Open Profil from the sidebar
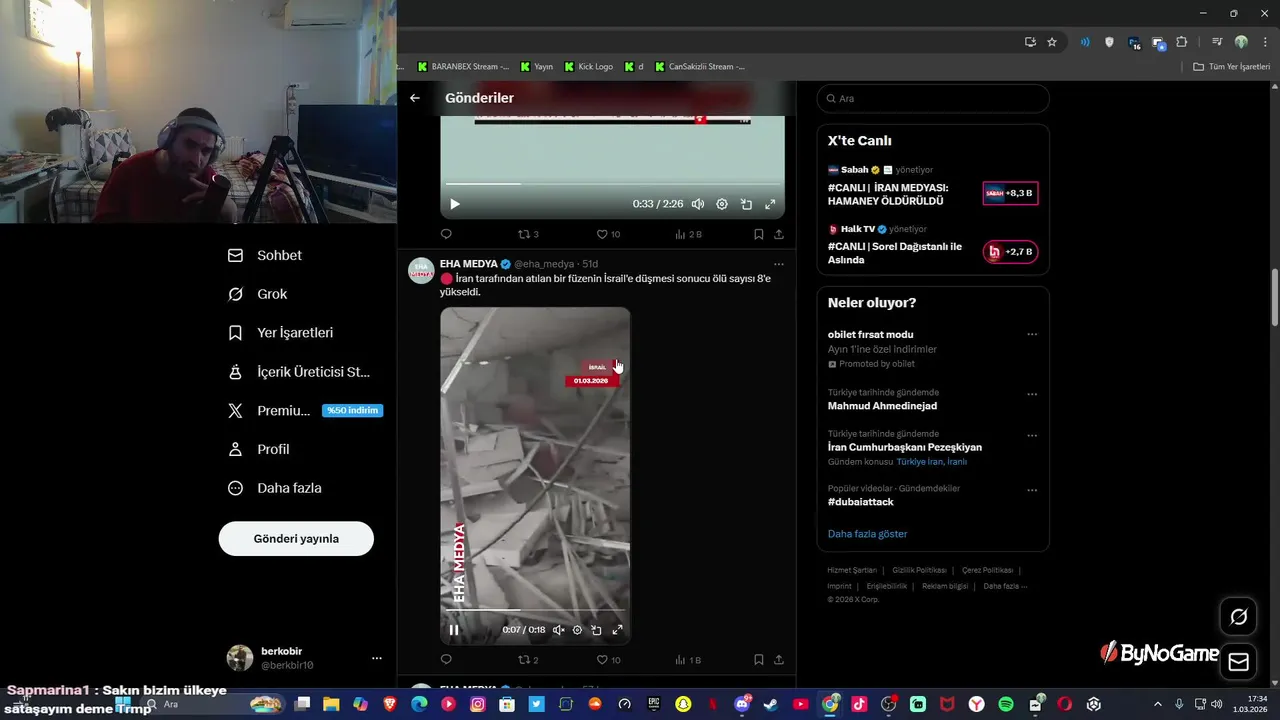This screenshot has width=1280, height=720. (259, 449)
